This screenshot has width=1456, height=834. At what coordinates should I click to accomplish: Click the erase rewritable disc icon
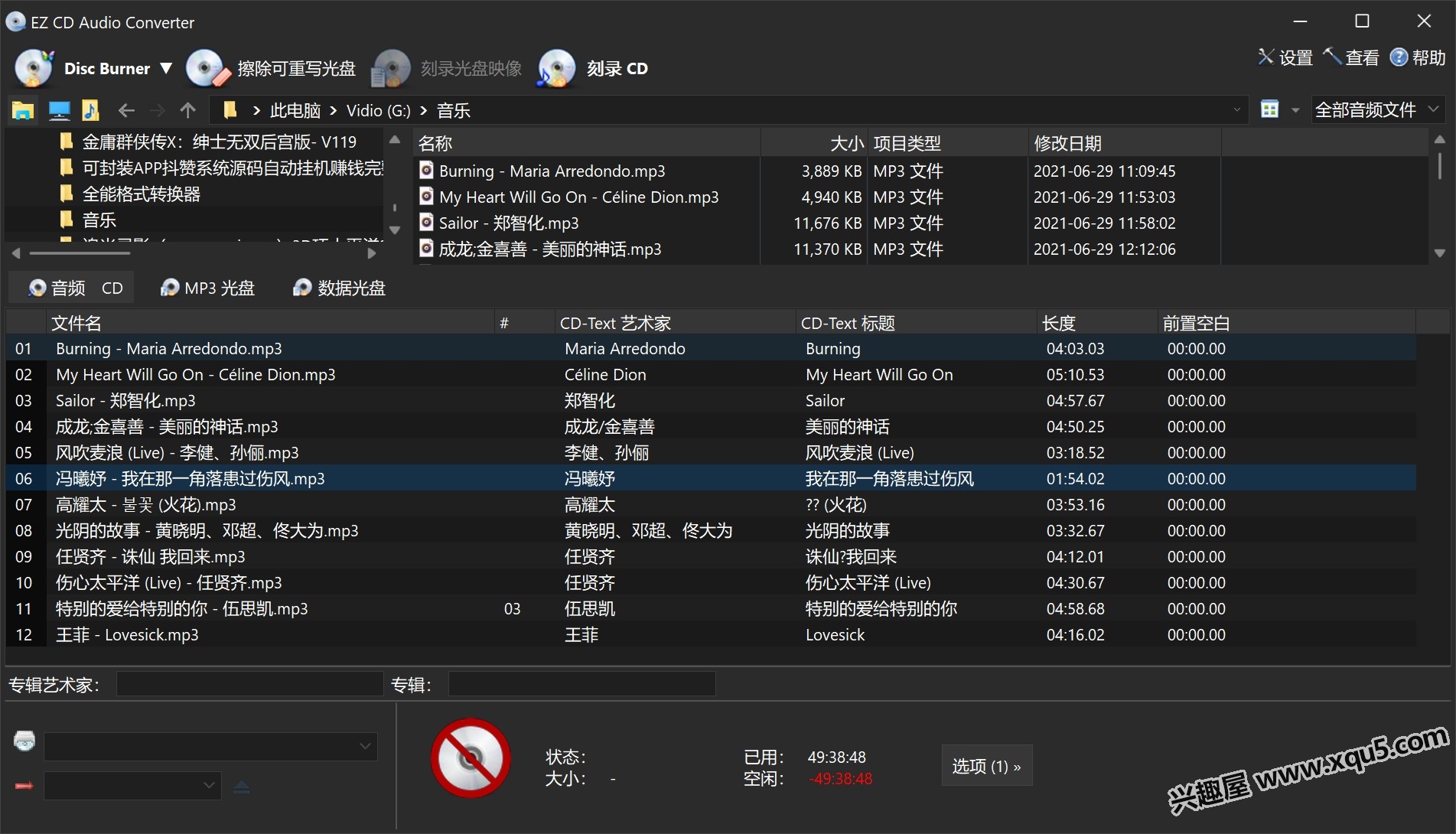(x=207, y=68)
